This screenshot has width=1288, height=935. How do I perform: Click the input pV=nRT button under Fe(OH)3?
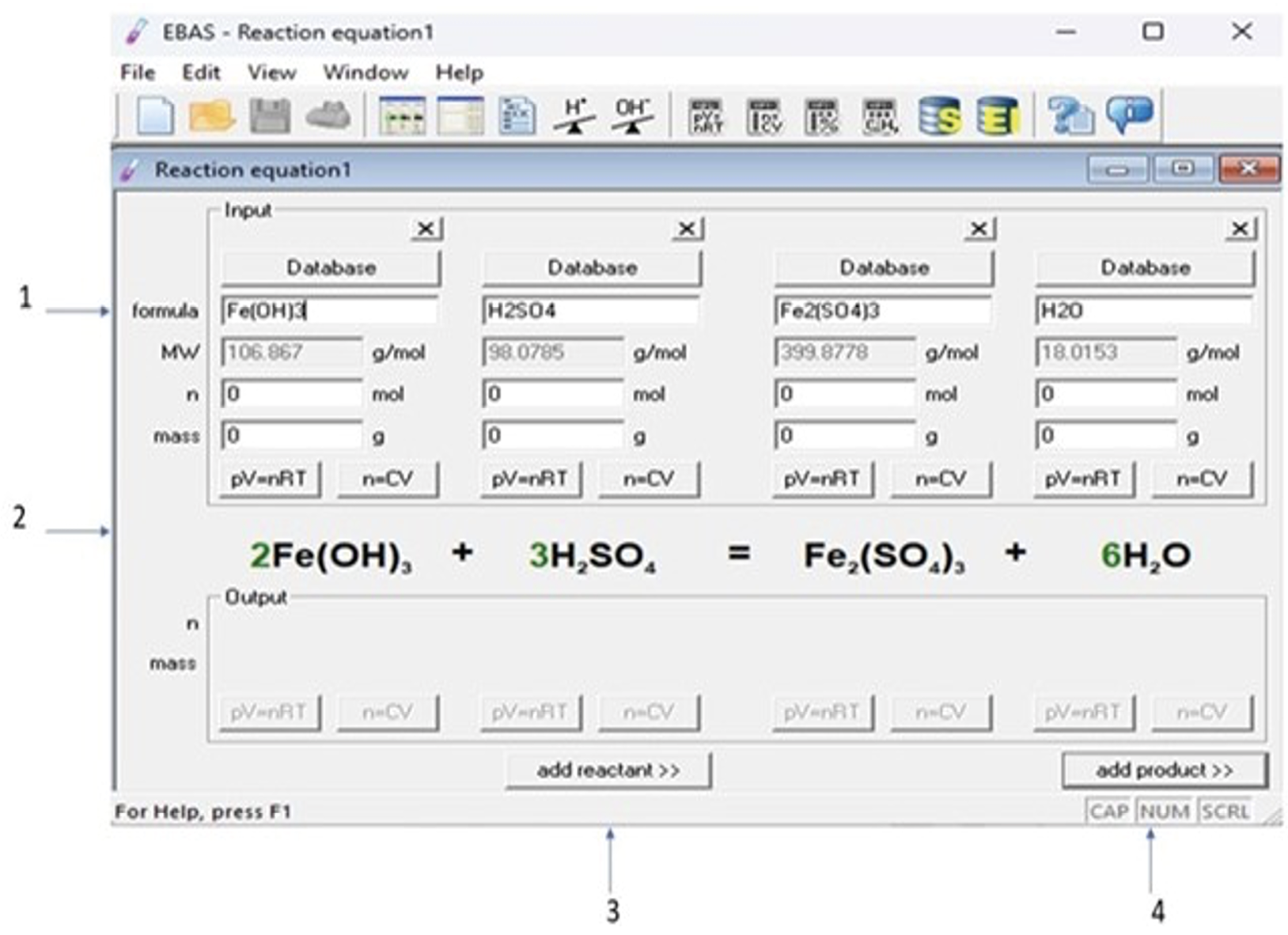pyautogui.click(x=269, y=479)
